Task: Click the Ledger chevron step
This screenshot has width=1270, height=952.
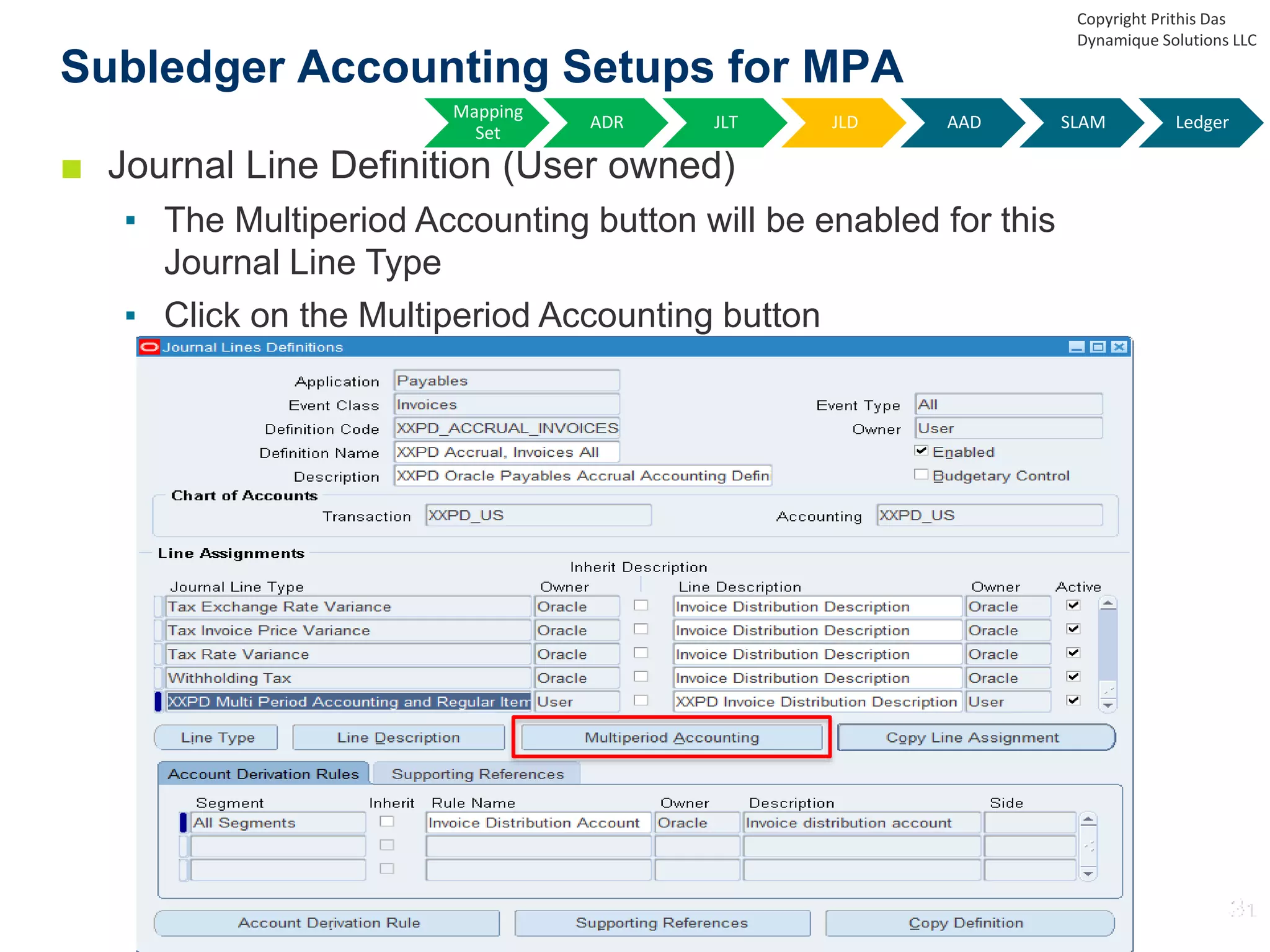Action: click(x=1202, y=122)
